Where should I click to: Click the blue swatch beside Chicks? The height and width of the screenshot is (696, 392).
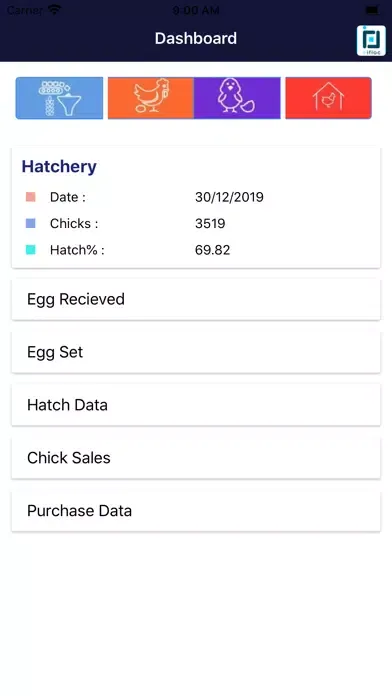coord(31,223)
